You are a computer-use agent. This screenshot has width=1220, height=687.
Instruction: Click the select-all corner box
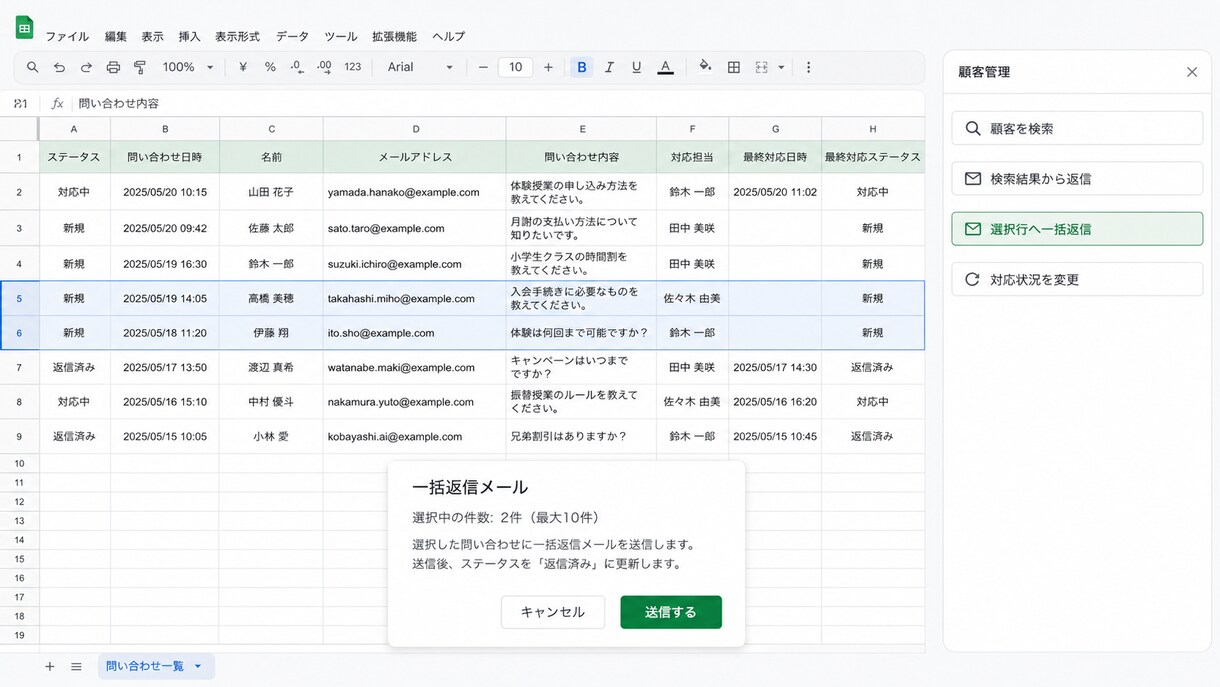[x=19, y=129]
